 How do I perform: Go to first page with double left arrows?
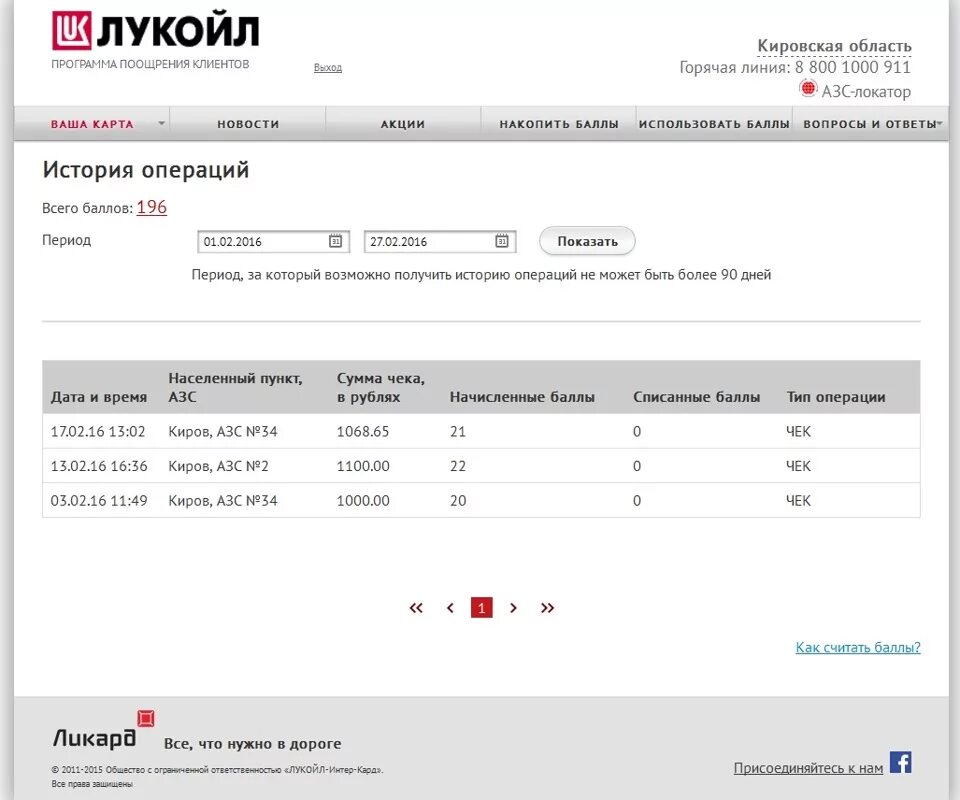pyautogui.click(x=416, y=608)
